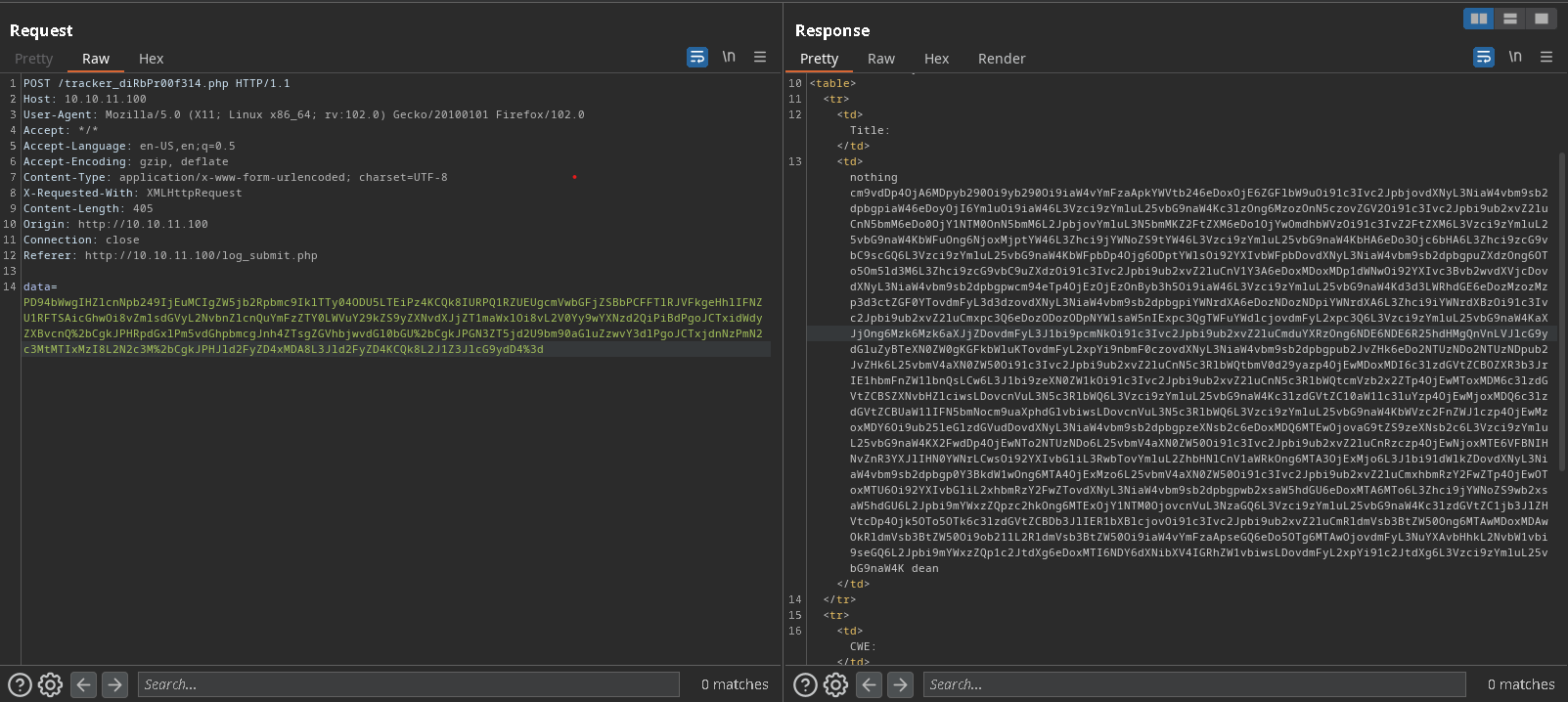Open the Response Render tab
The height and width of the screenshot is (702, 1568).
pyautogui.click(x=1002, y=59)
